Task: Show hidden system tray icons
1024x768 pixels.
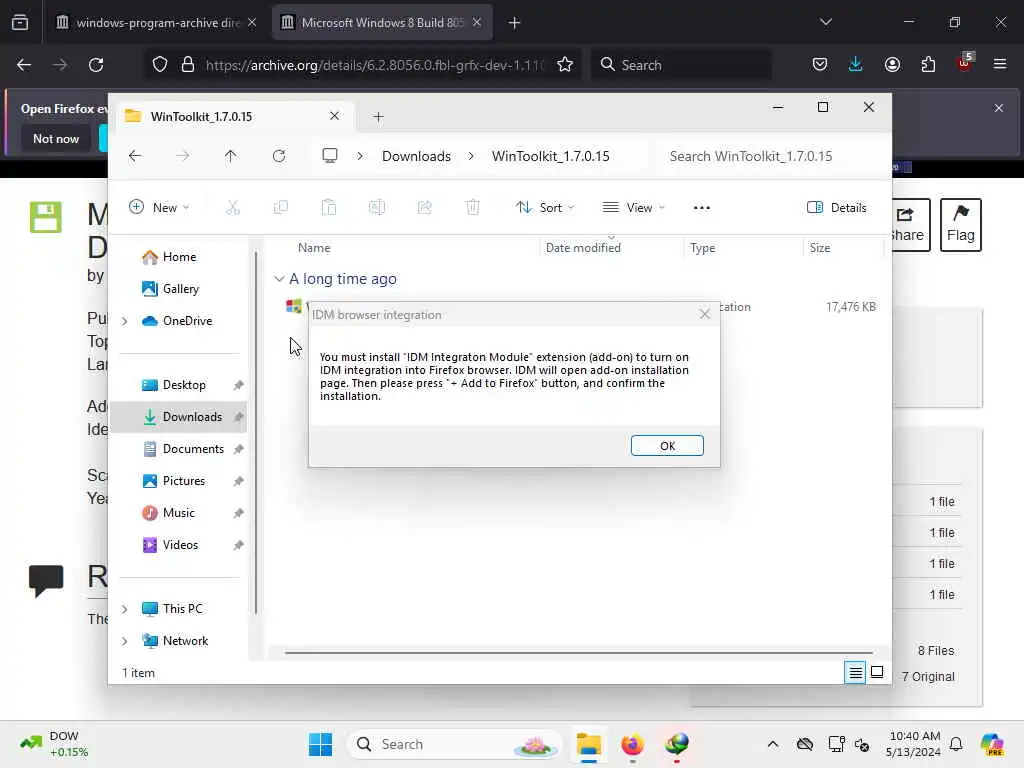Action: [x=773, y=744]
